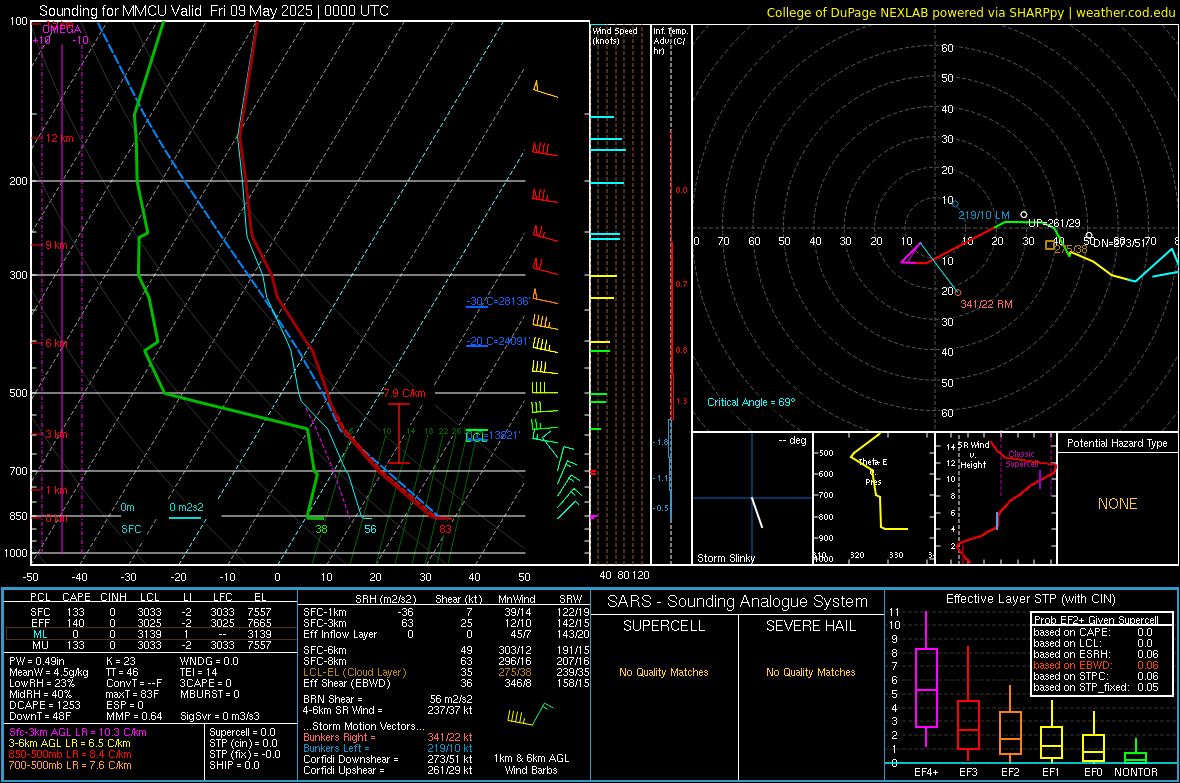This screenshot has width=1180, height=783.
Task: Select the "-20 C=24091'" level label
Action: click(498, 341)
